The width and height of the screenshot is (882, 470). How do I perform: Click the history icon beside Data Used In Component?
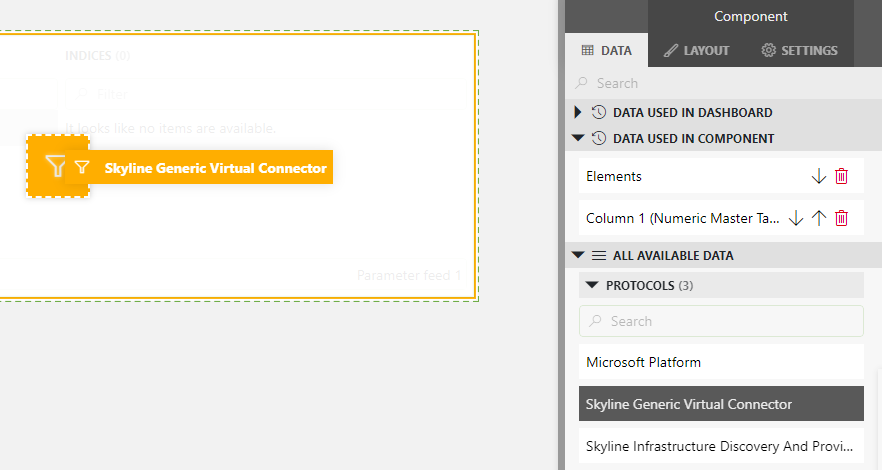(598, 138)
